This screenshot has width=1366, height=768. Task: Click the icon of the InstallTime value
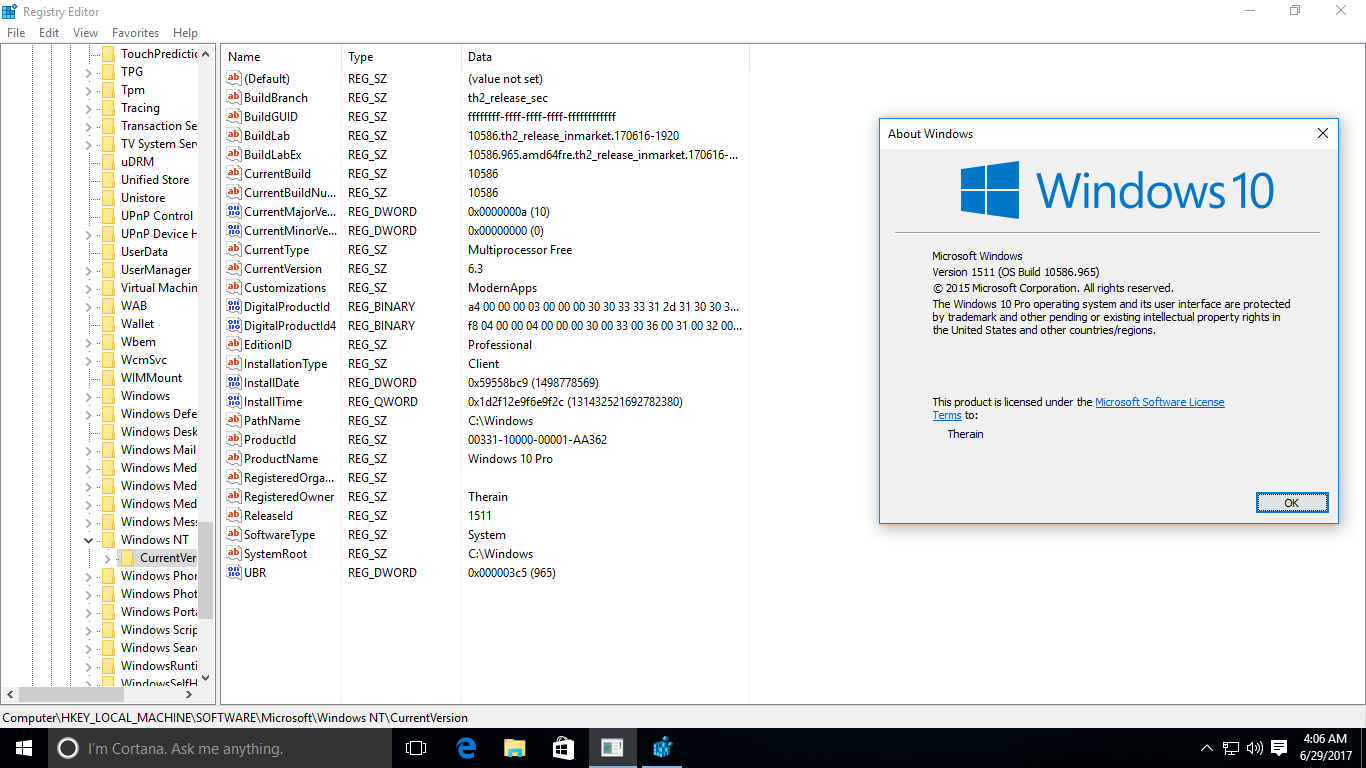point(234,402)
